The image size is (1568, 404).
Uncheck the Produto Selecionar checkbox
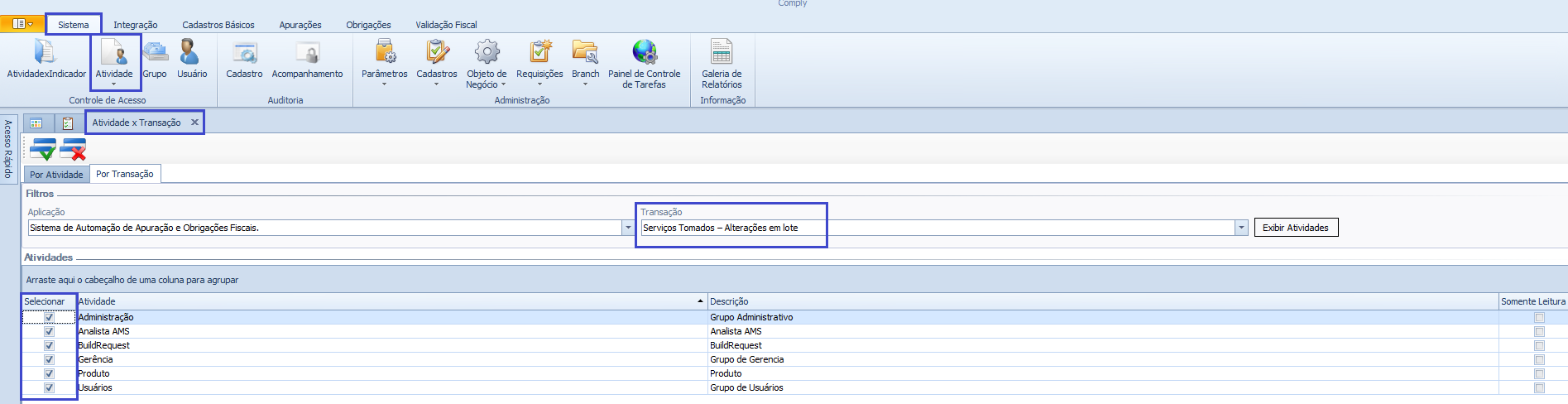49,374
